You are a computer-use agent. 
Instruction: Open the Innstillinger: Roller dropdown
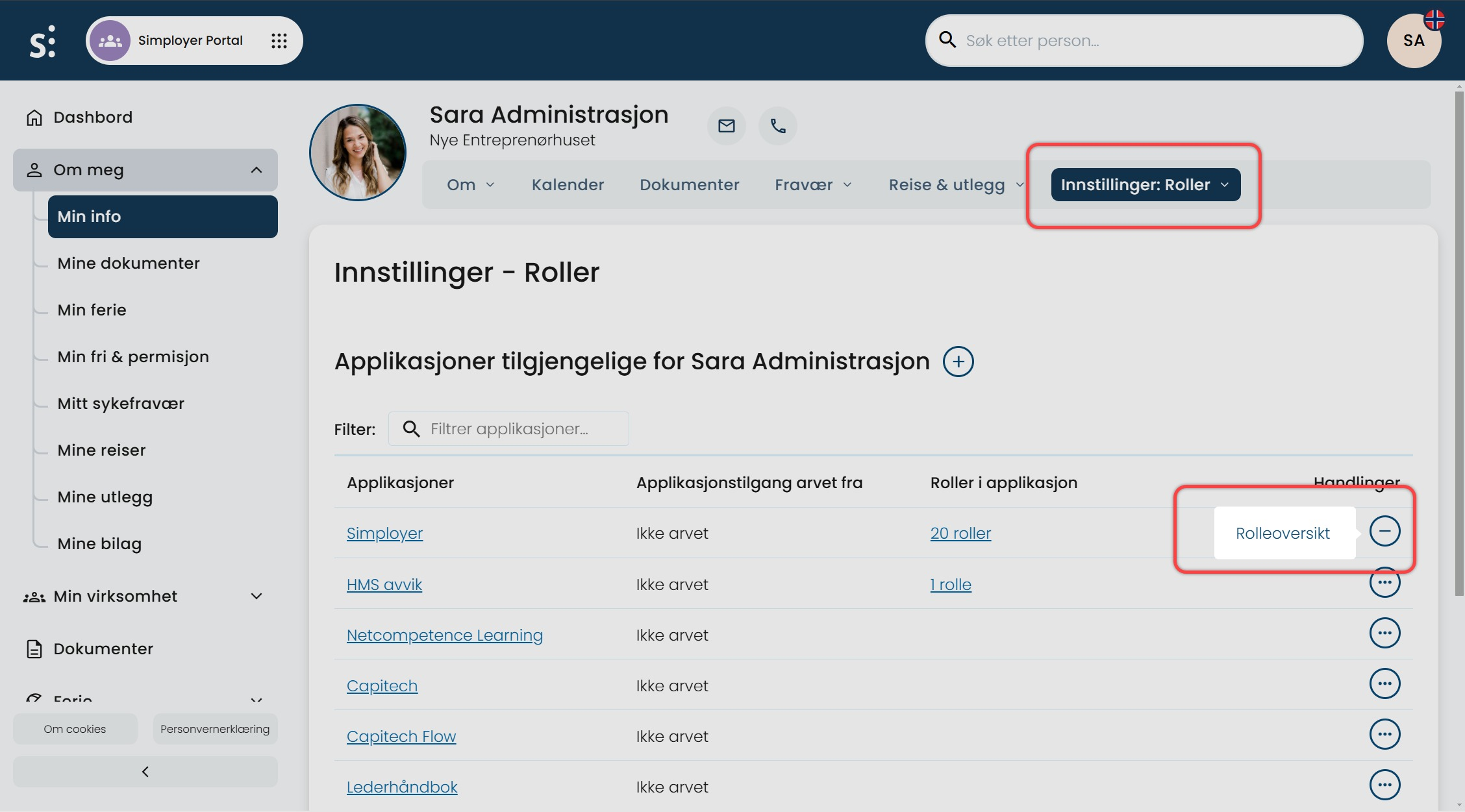[1146, 185]
